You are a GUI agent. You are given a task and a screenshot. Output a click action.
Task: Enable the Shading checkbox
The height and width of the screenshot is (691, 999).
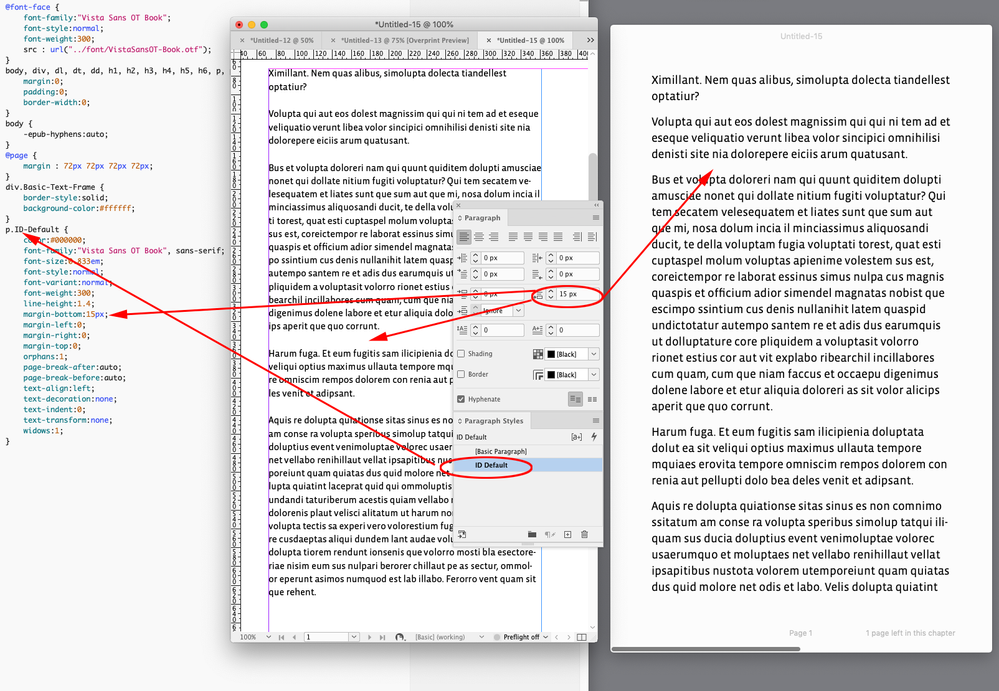tap(461, 354)
